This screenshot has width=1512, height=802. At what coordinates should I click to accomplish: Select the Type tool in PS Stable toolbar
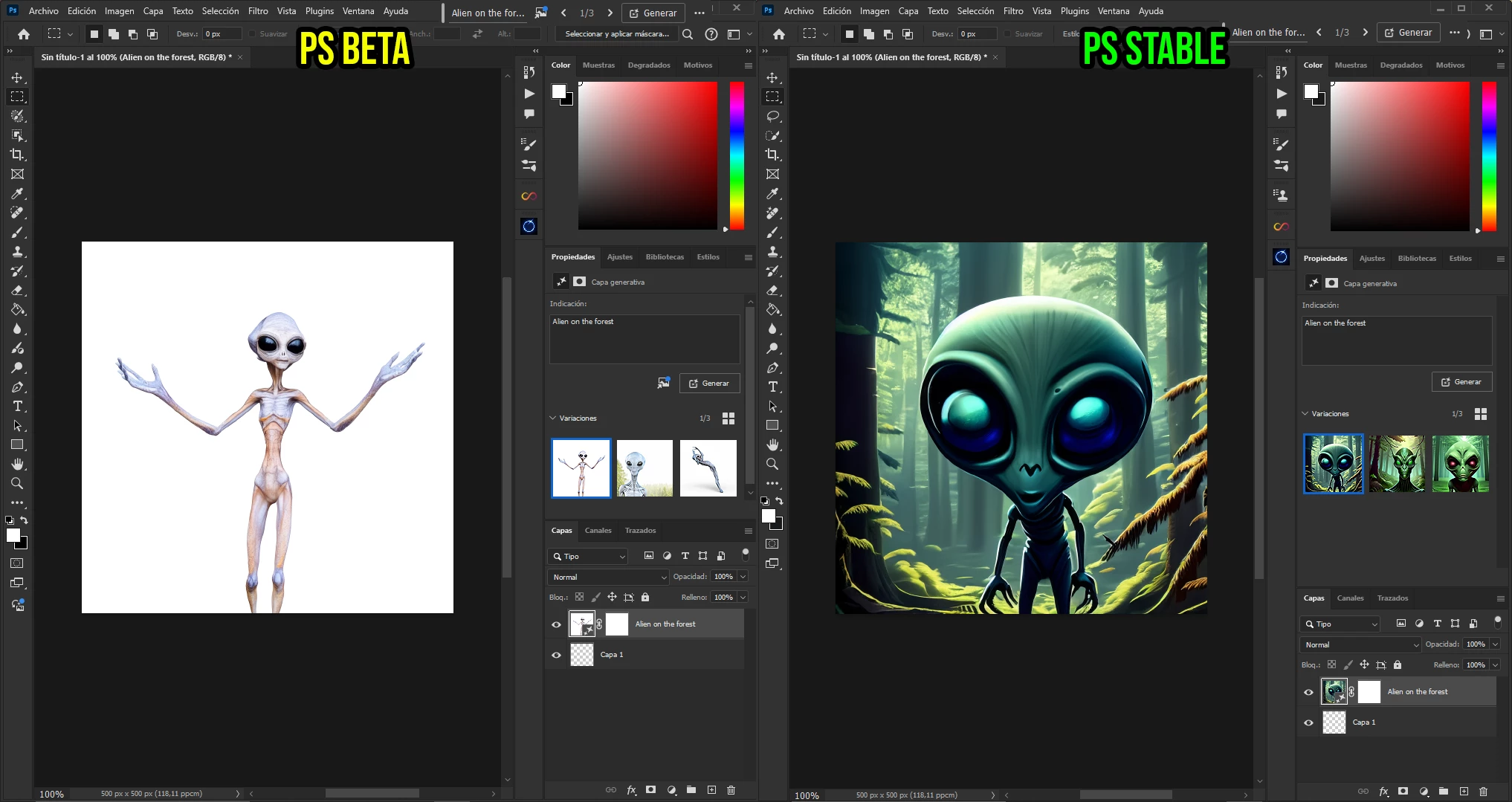(772, 387)
